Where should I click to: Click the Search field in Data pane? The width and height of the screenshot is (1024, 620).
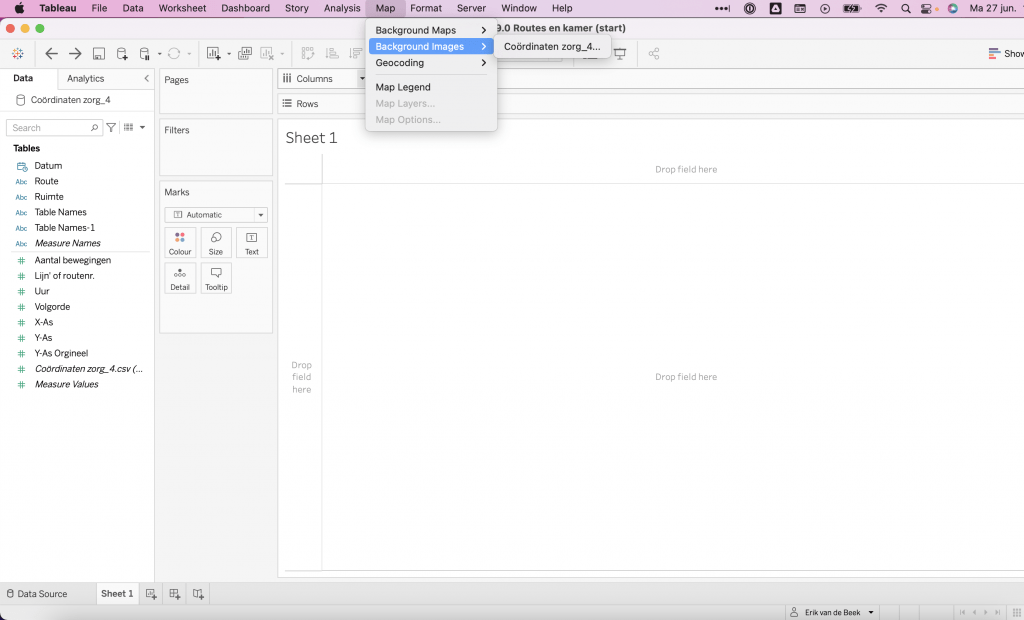pos(50,128)
